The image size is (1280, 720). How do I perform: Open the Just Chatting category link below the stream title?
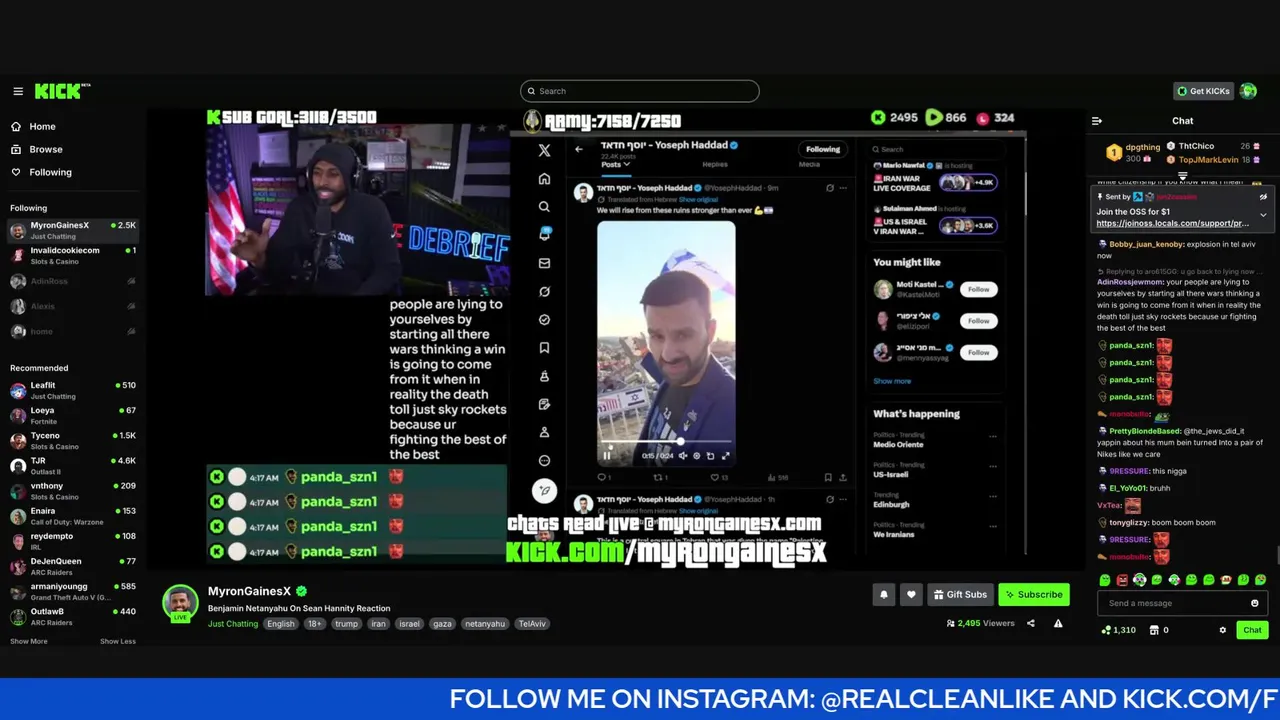233,624
